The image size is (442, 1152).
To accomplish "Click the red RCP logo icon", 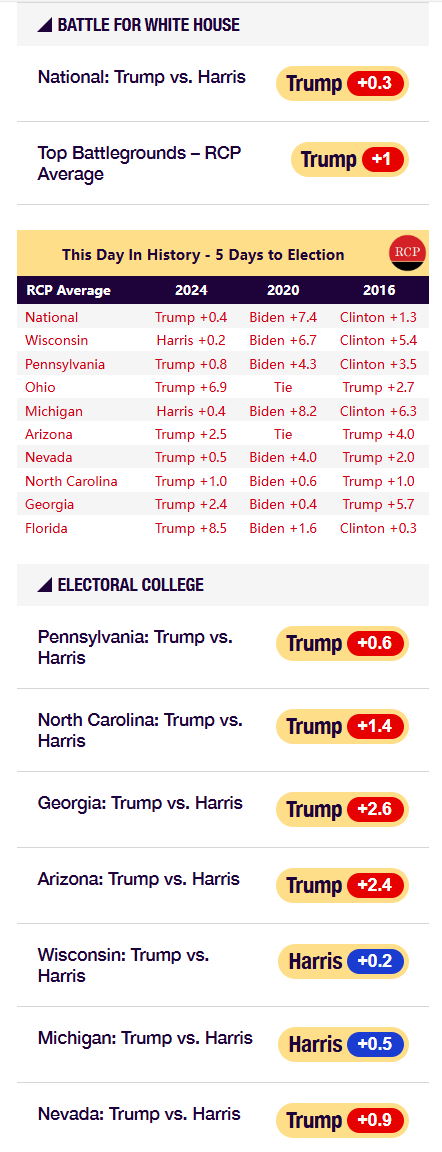I will click(x=407, y=253).
